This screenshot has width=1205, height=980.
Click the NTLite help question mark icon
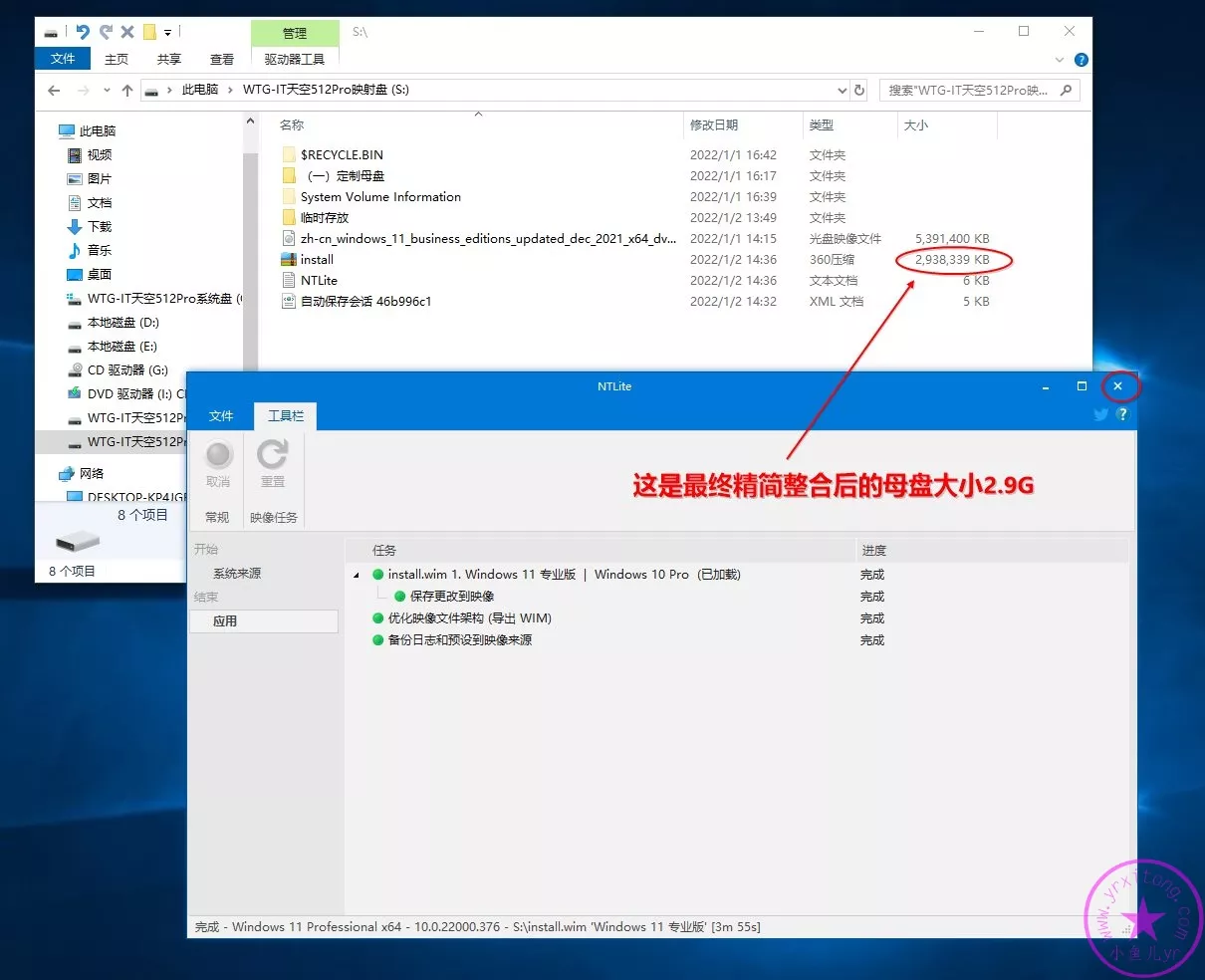(1122, 414)
